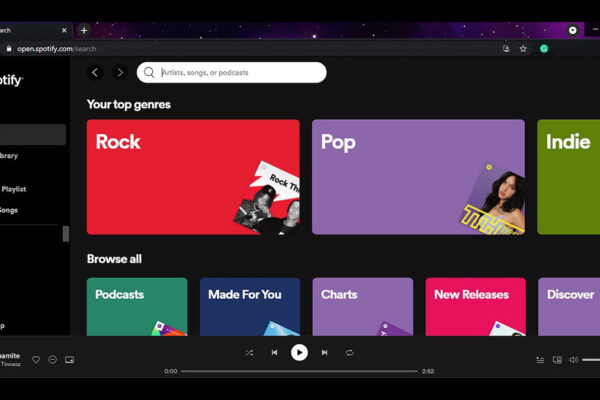
Task: Click the magnifier icon in search box
Action: pyautogui.click(x=149, y=72)
